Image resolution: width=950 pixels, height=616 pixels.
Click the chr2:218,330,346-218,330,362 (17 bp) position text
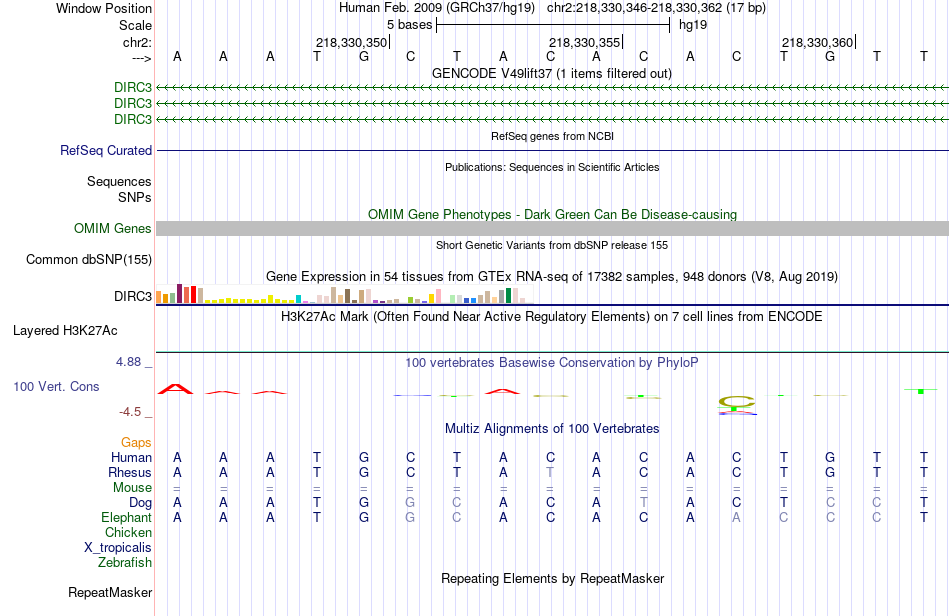click(x=656, y=8)
